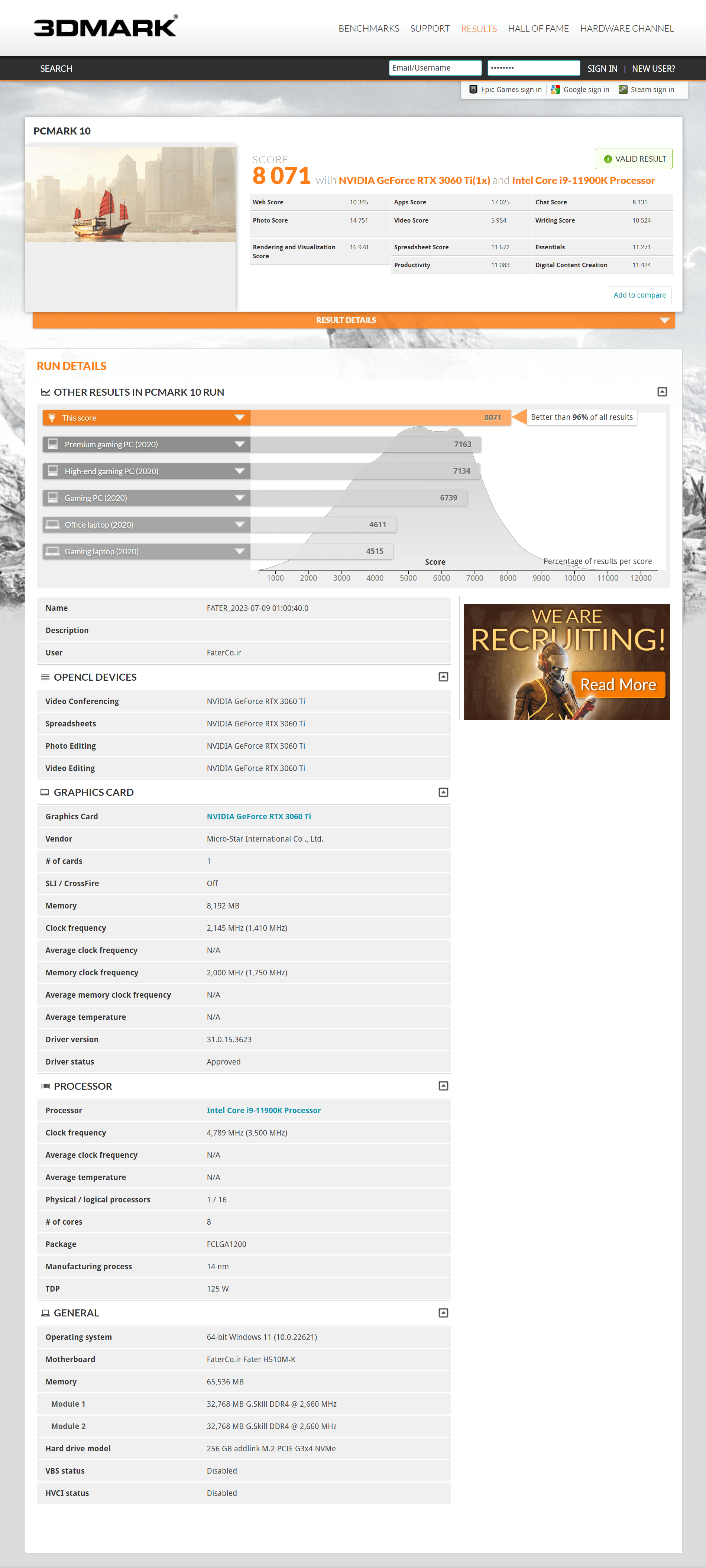Click the PCMark 10 sailboat thumbnail
This screenshot has height=1568, width=706.
tap(131, 194)
